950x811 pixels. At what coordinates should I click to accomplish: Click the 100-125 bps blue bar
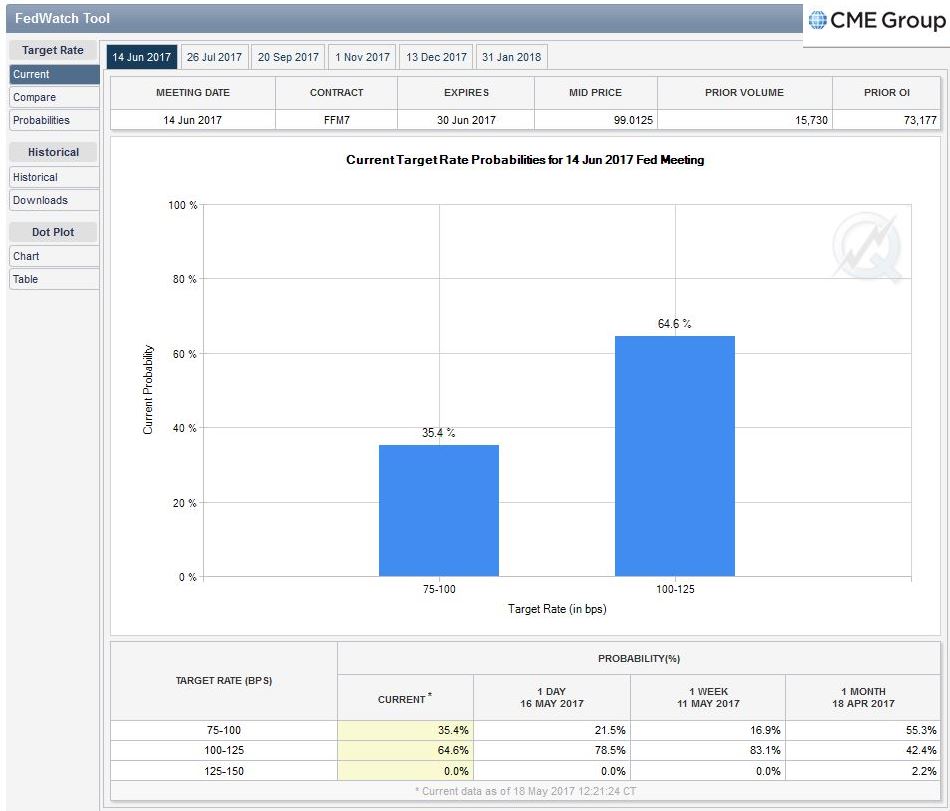click(x=674, y=456)
